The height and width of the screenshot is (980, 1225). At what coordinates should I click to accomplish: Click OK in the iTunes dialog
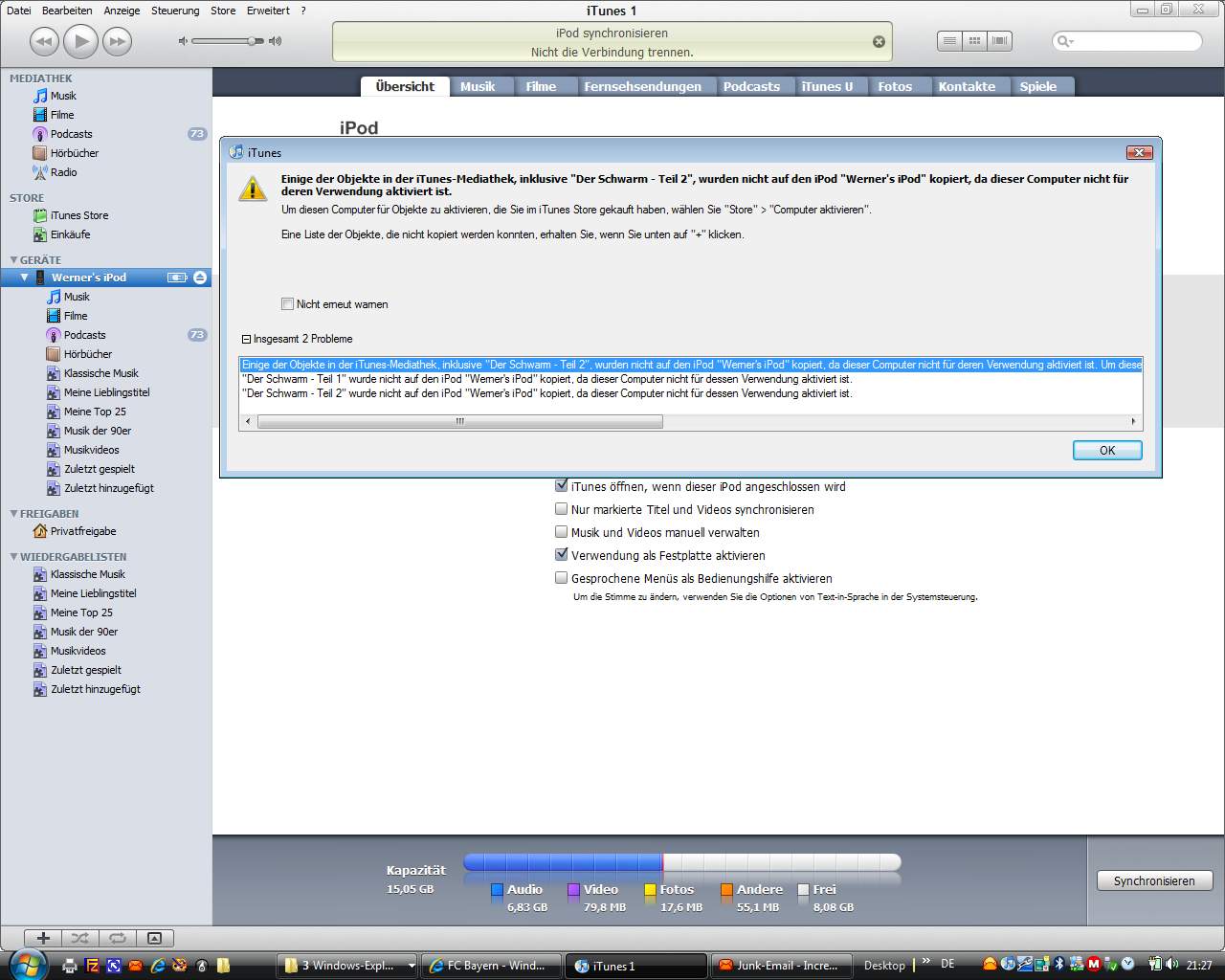point(1107,451)
